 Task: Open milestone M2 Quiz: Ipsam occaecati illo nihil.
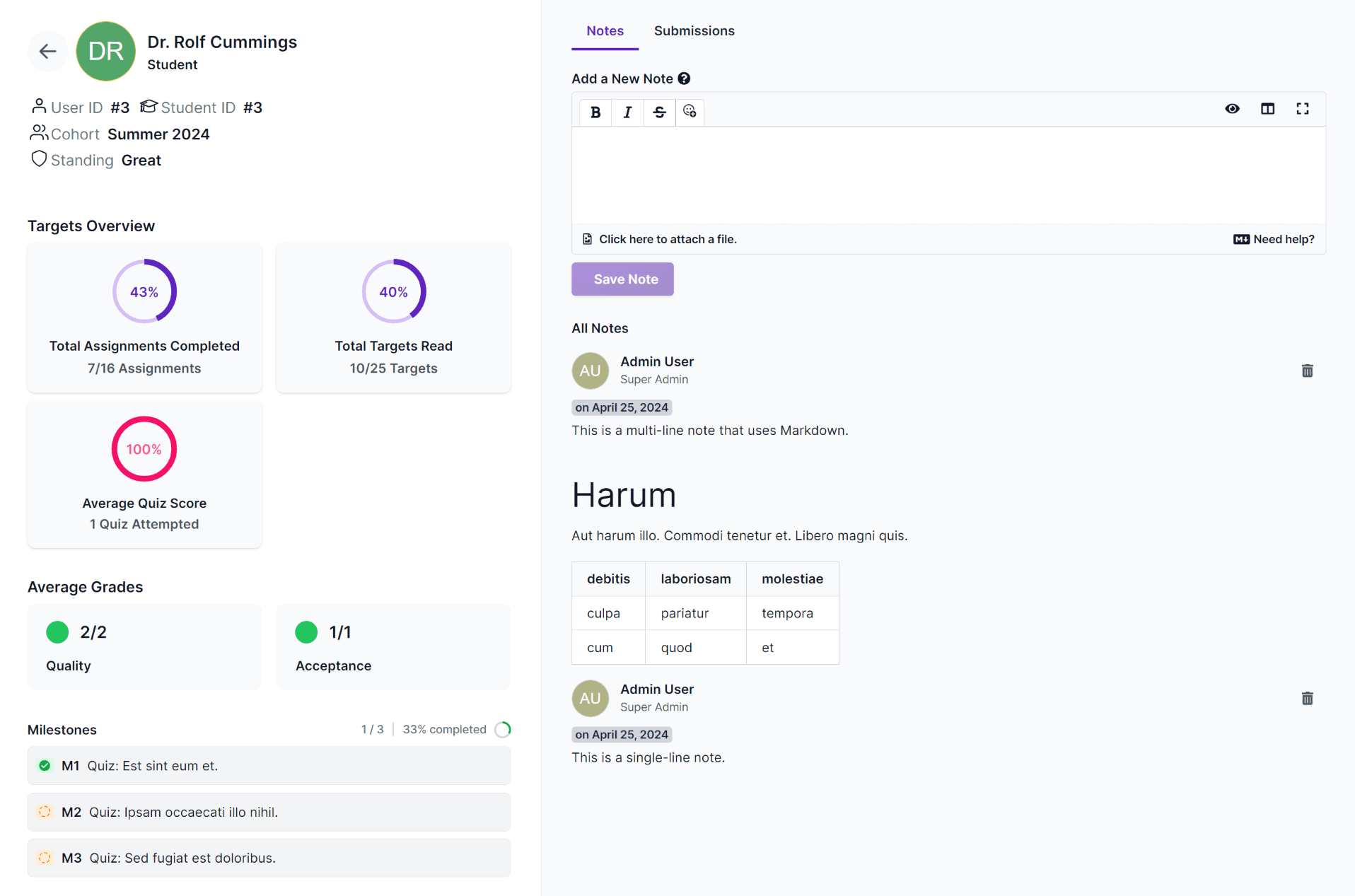(269, 812)
